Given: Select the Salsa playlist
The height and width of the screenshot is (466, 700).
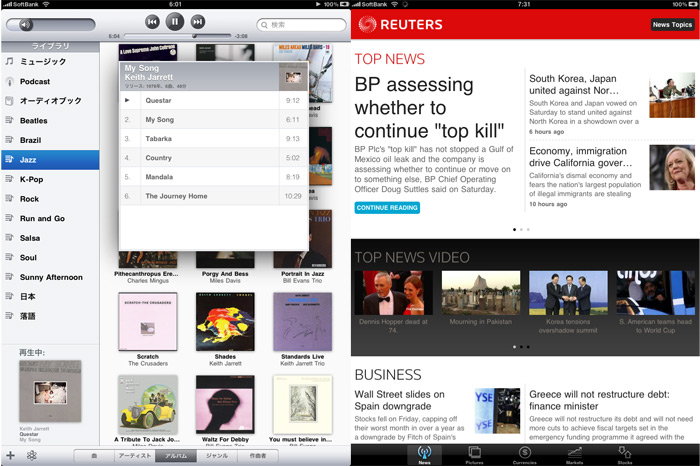Looking at the screenshot, I should (50, 238).
